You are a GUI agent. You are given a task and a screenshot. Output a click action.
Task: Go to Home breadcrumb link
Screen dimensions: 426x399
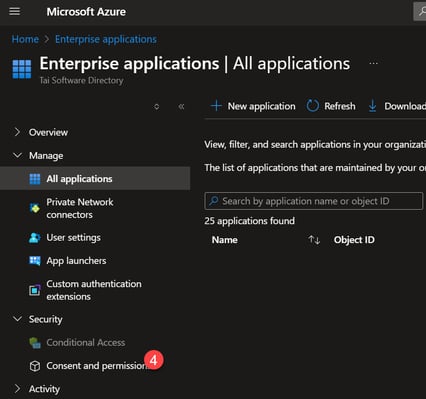coord(25,39)
